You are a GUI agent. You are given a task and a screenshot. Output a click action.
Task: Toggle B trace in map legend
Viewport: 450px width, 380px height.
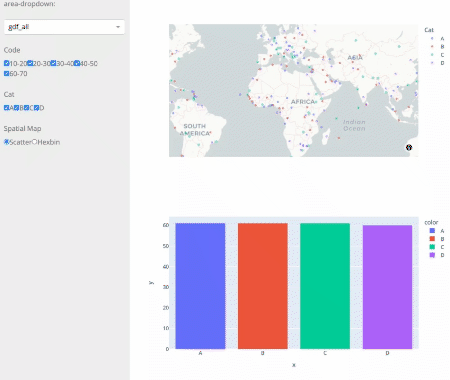pos(437,47)
